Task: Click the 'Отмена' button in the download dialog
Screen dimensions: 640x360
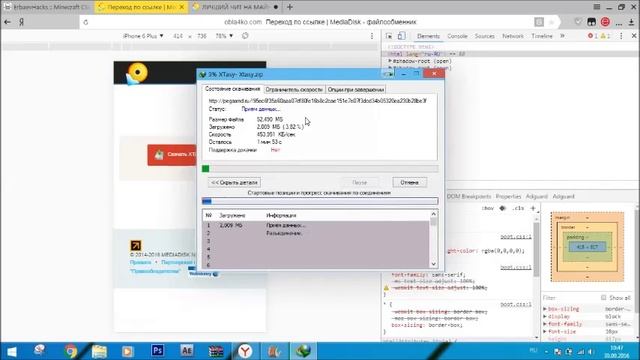Action: click(x=409, y=182)
